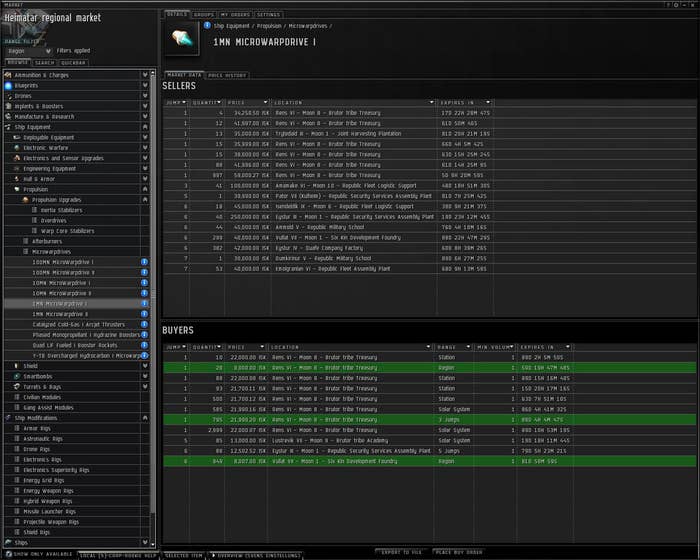
Task: Open the Price History tab
Action: (227, 75)
